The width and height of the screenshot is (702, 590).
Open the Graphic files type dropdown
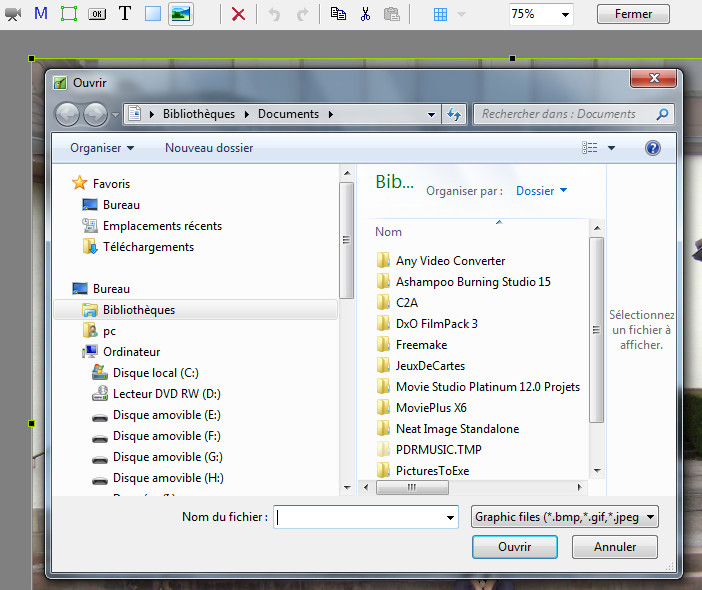click(565, 517)
